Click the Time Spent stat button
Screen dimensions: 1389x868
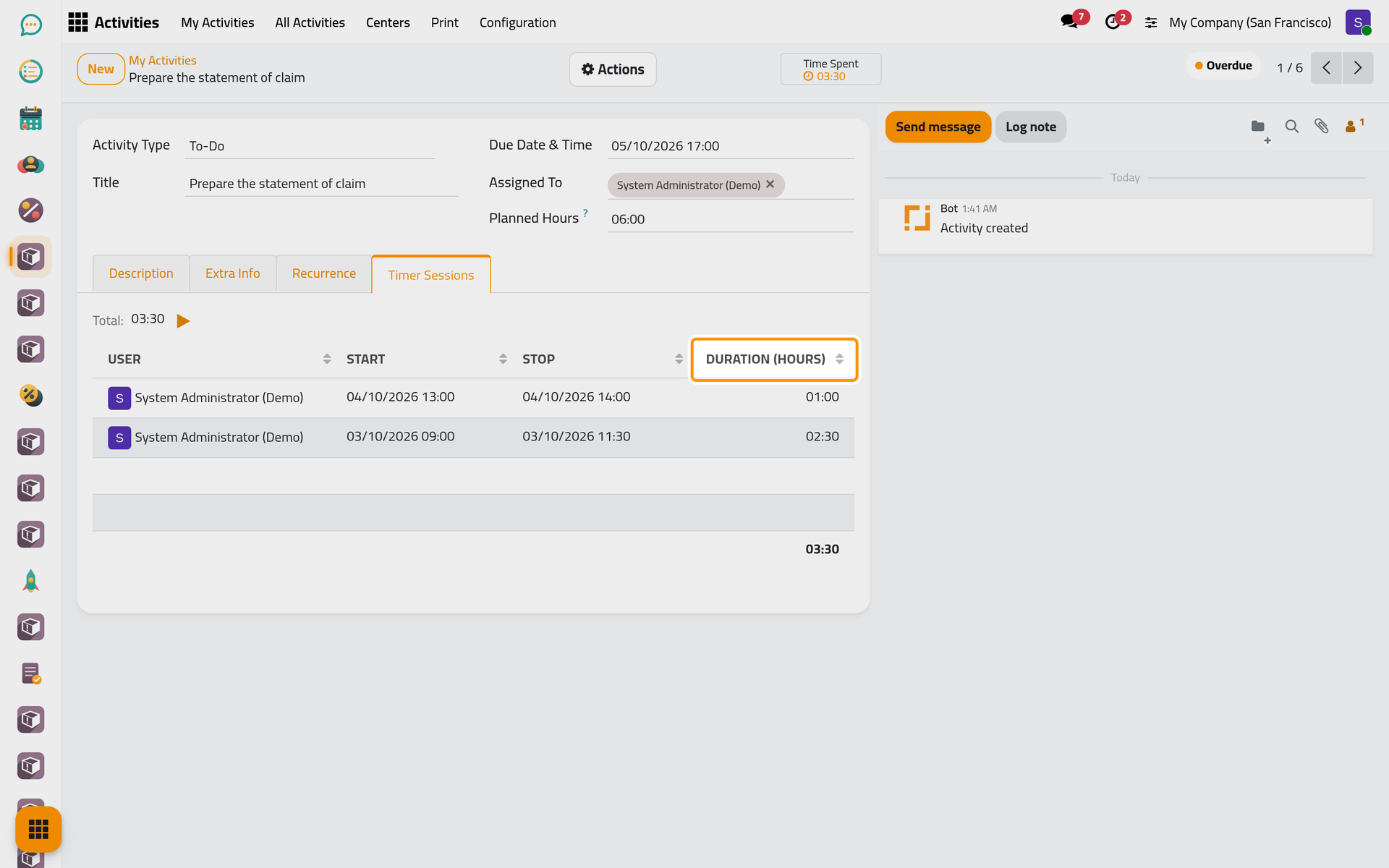[831, 69]
